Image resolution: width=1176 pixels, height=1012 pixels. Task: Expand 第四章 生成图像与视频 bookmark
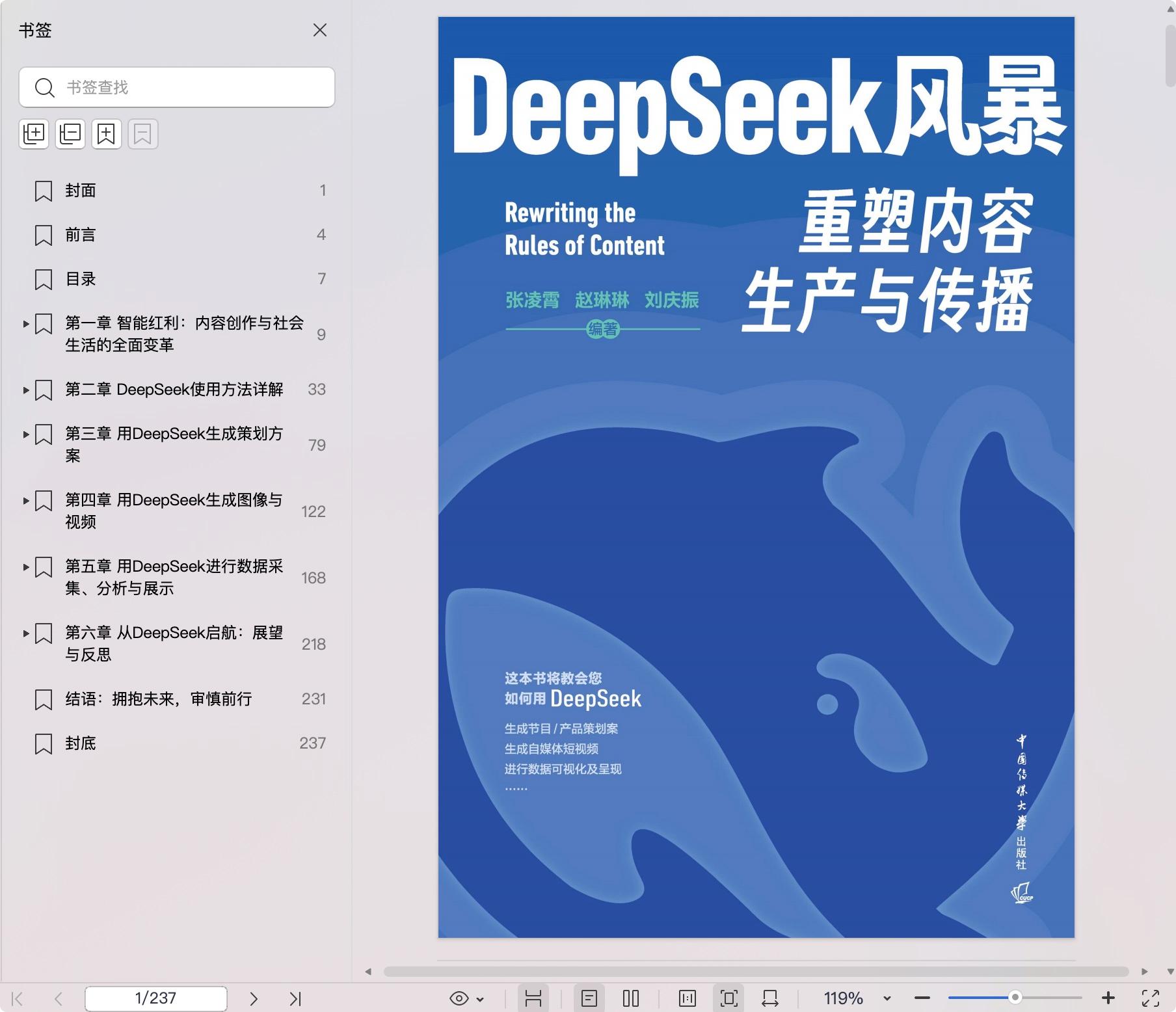coord(26,500)
